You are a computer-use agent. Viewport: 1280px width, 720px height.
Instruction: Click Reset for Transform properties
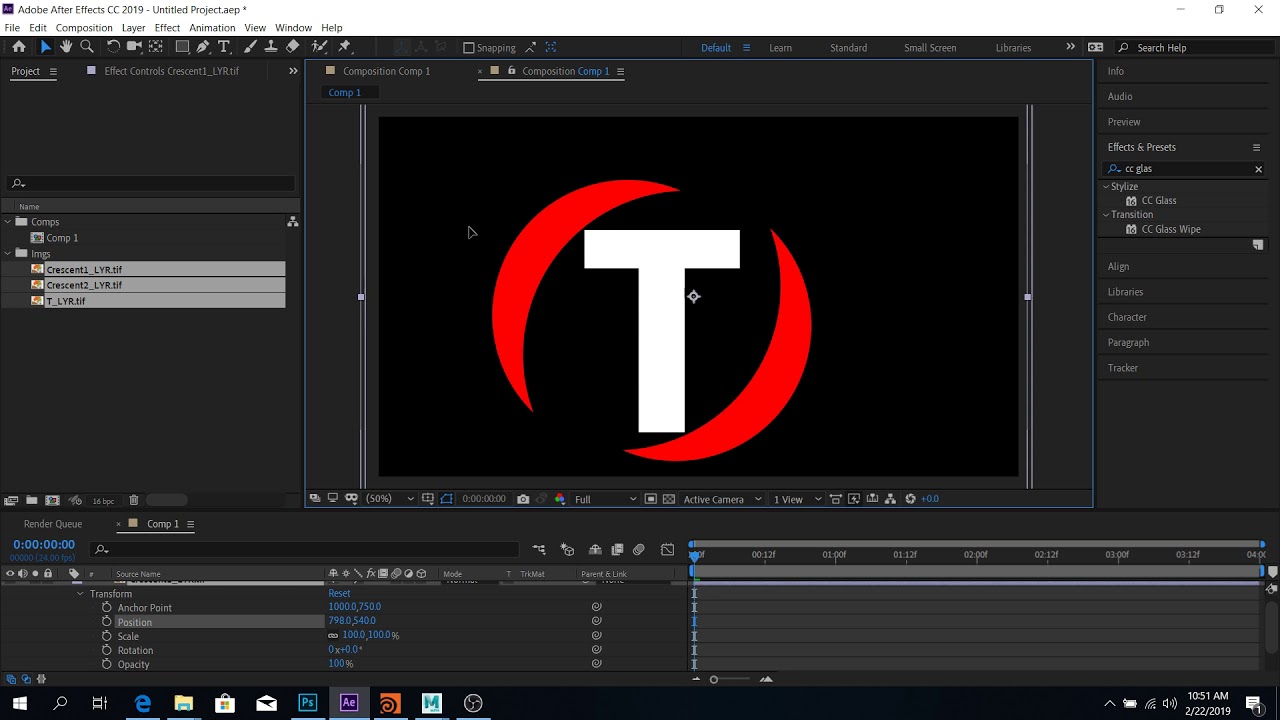pyautogui.click(x=339, y=594)
